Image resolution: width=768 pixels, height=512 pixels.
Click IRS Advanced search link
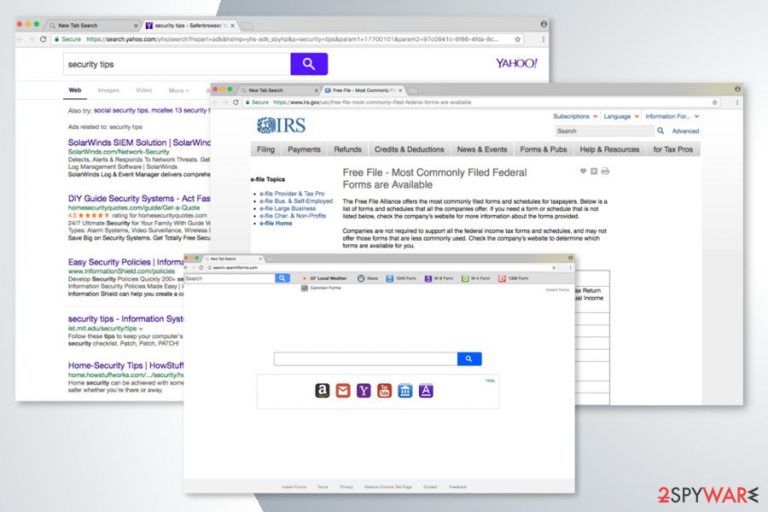685,131
